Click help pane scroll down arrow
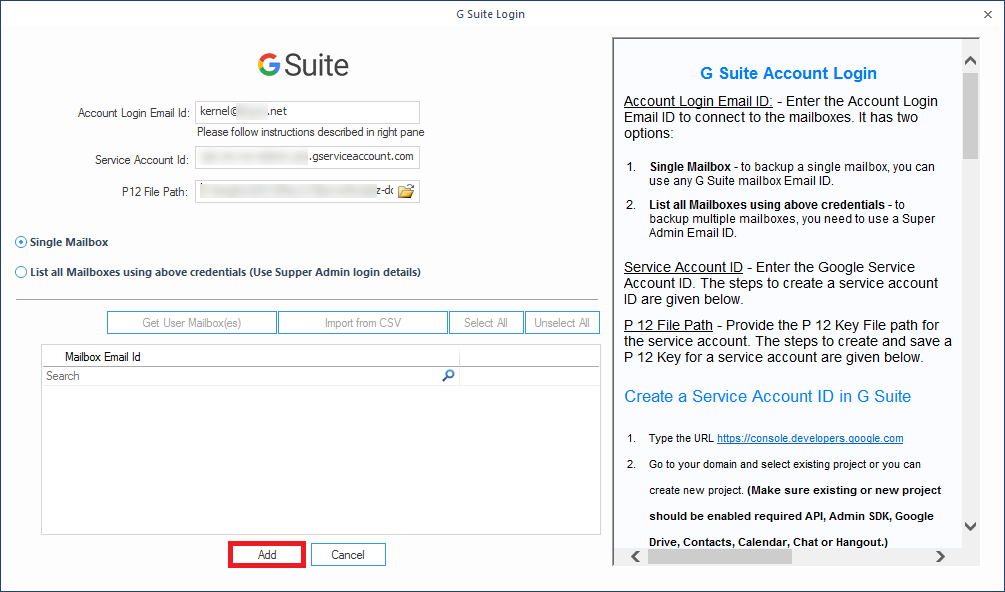This screenshot has width=1005, height=592. [970, 527]
